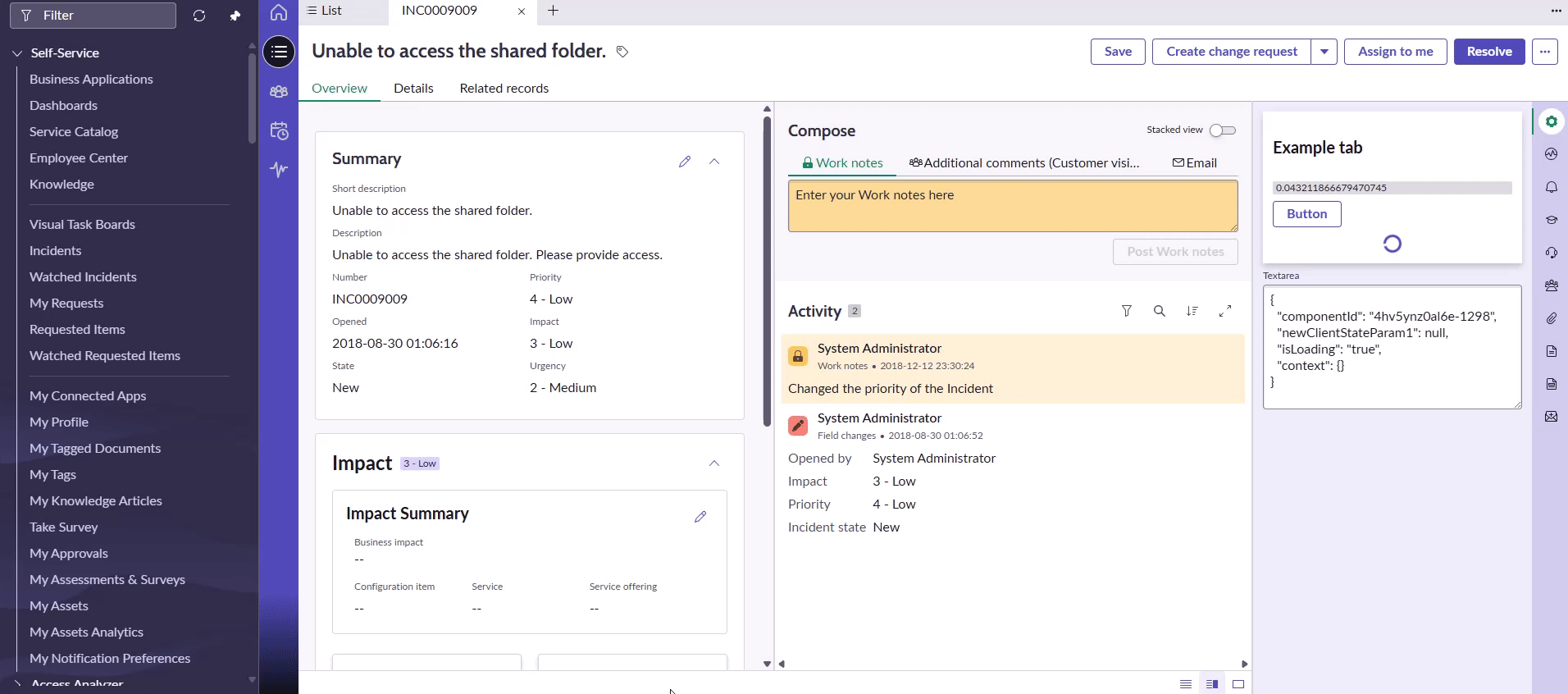Image resolution: width=1568 pixels, height=694 pixels.
Task: Click the sort activity icon
Action: pos(1192,311)
